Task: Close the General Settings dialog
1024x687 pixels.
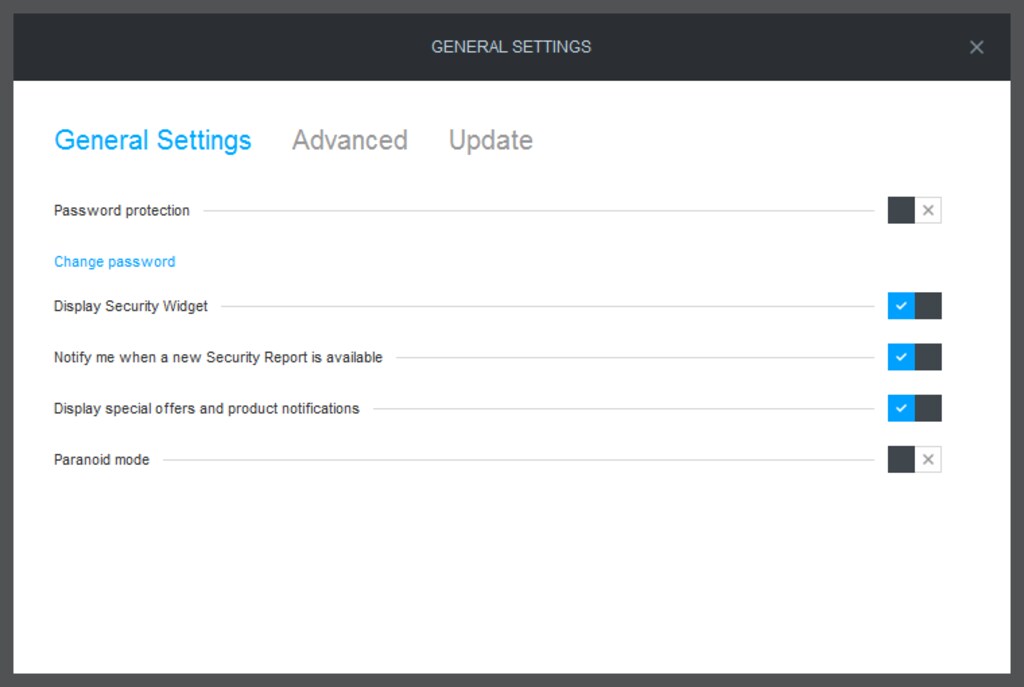Action: [x=976, y=47]
